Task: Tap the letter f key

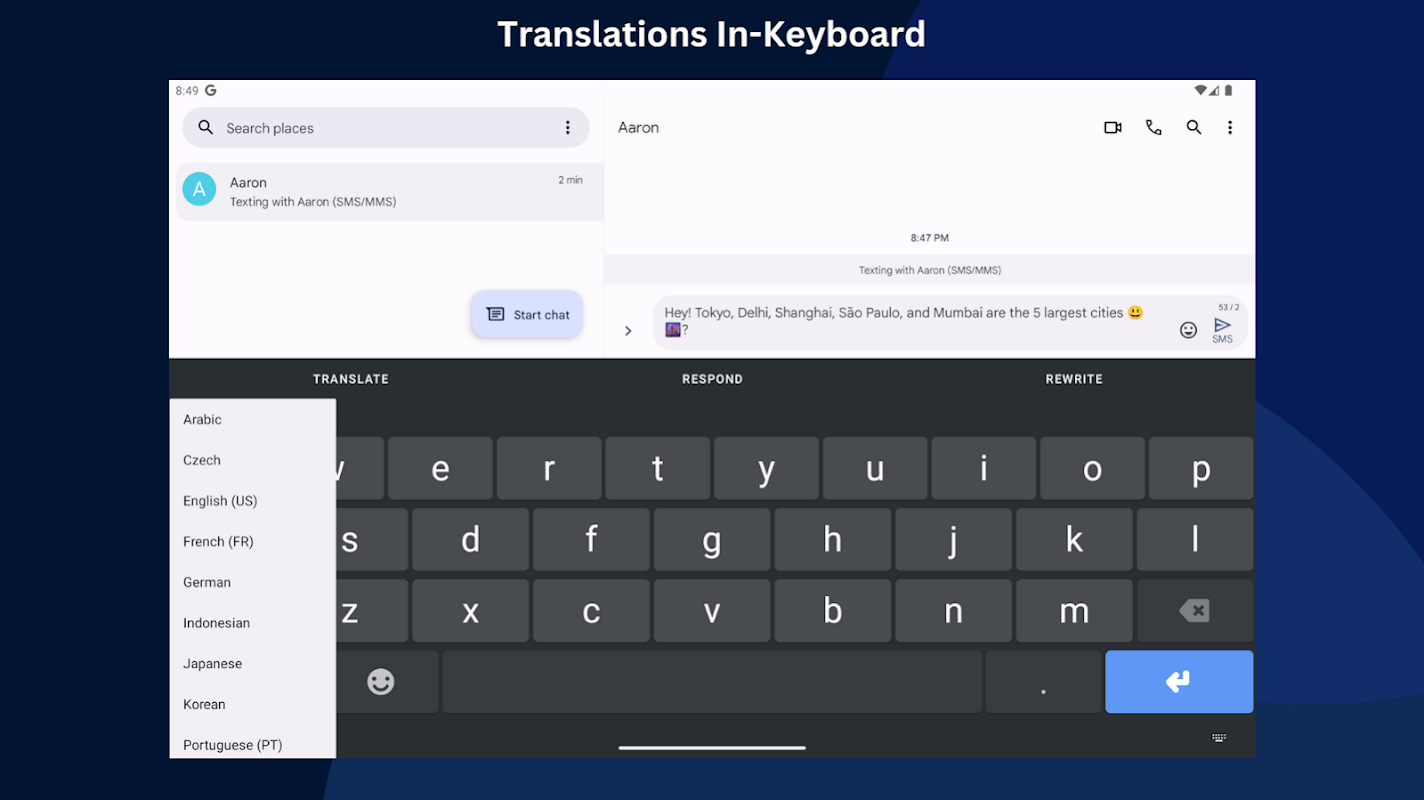Action: (x=591, y=540)
